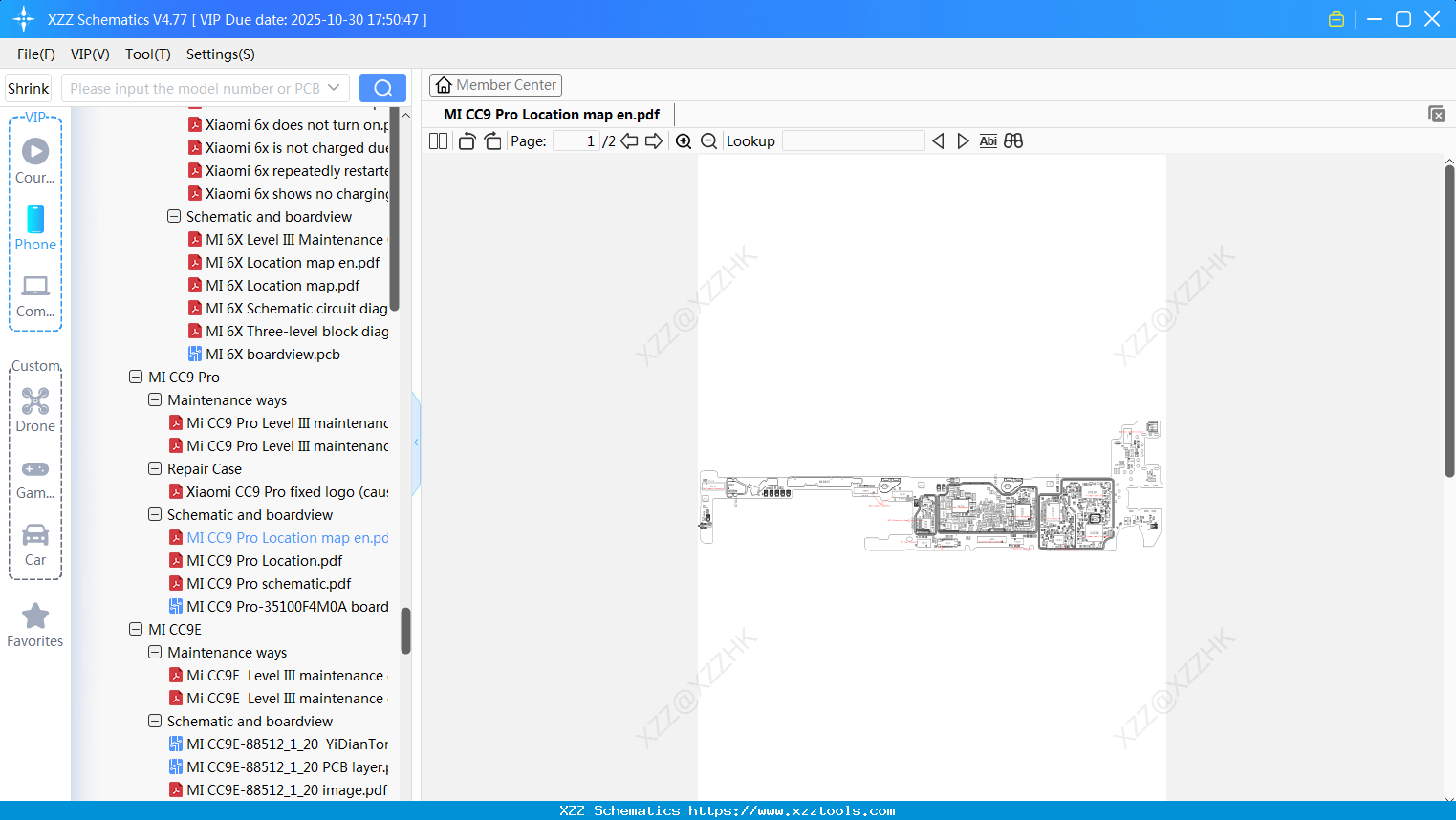Collapse Maintenance ways under MI CC9 Pro
The height and width of the screenshot is (820, 1456).
155,400
